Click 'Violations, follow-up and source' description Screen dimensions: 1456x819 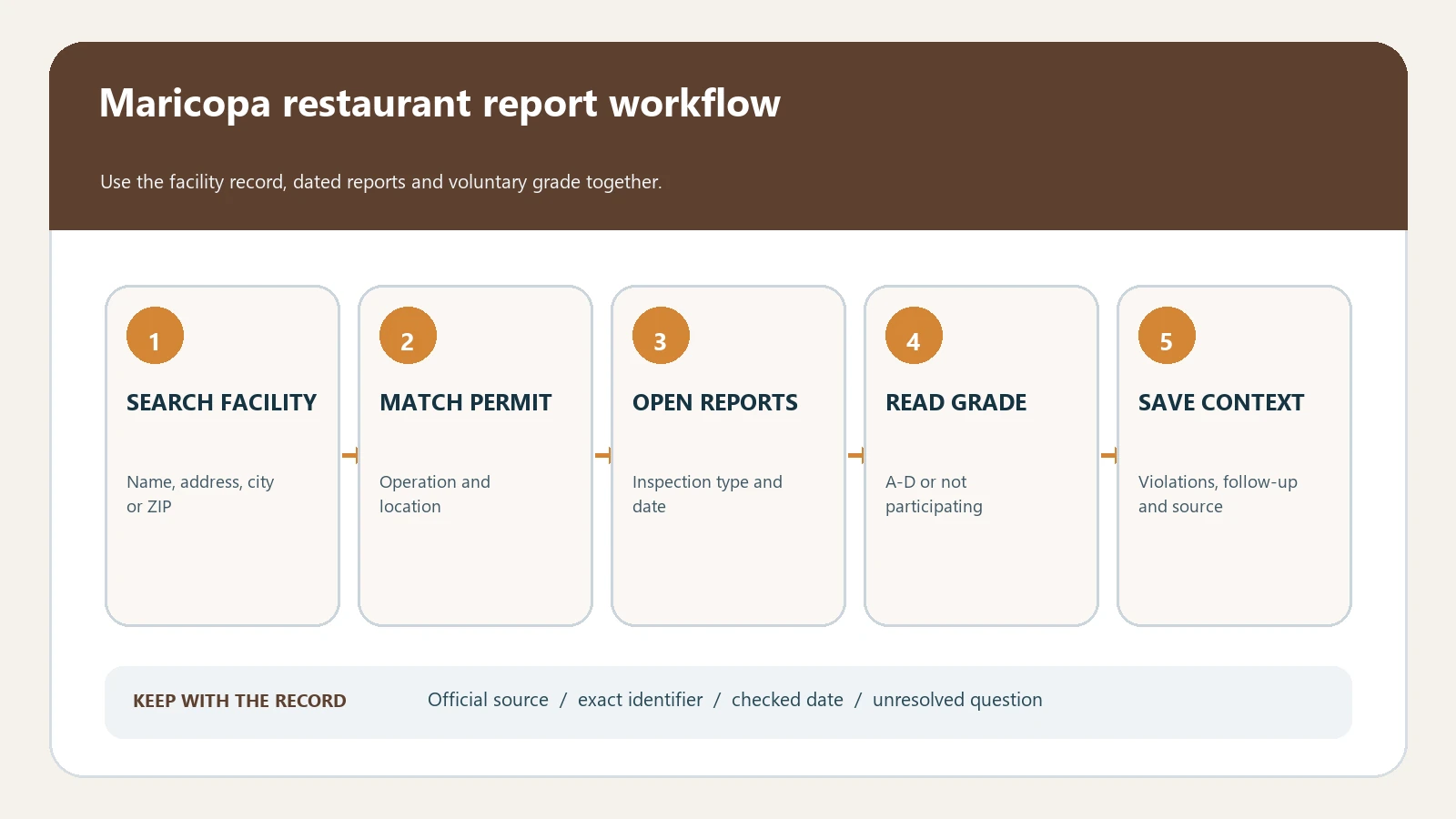coord(1218,494)
